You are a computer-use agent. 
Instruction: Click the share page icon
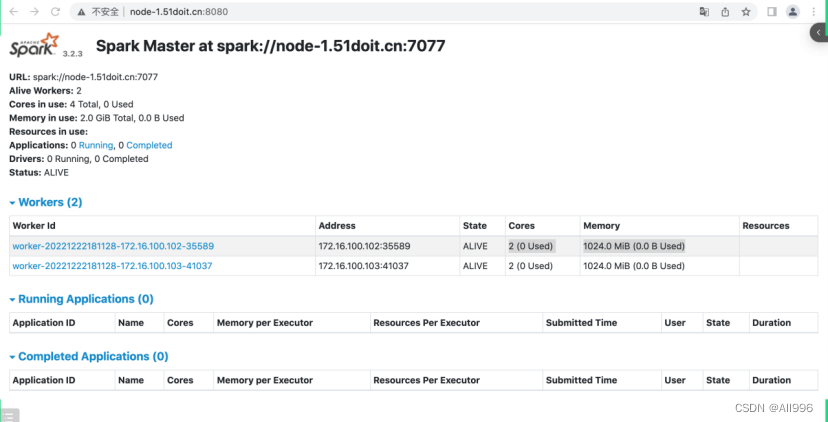[x=725, y=12]
